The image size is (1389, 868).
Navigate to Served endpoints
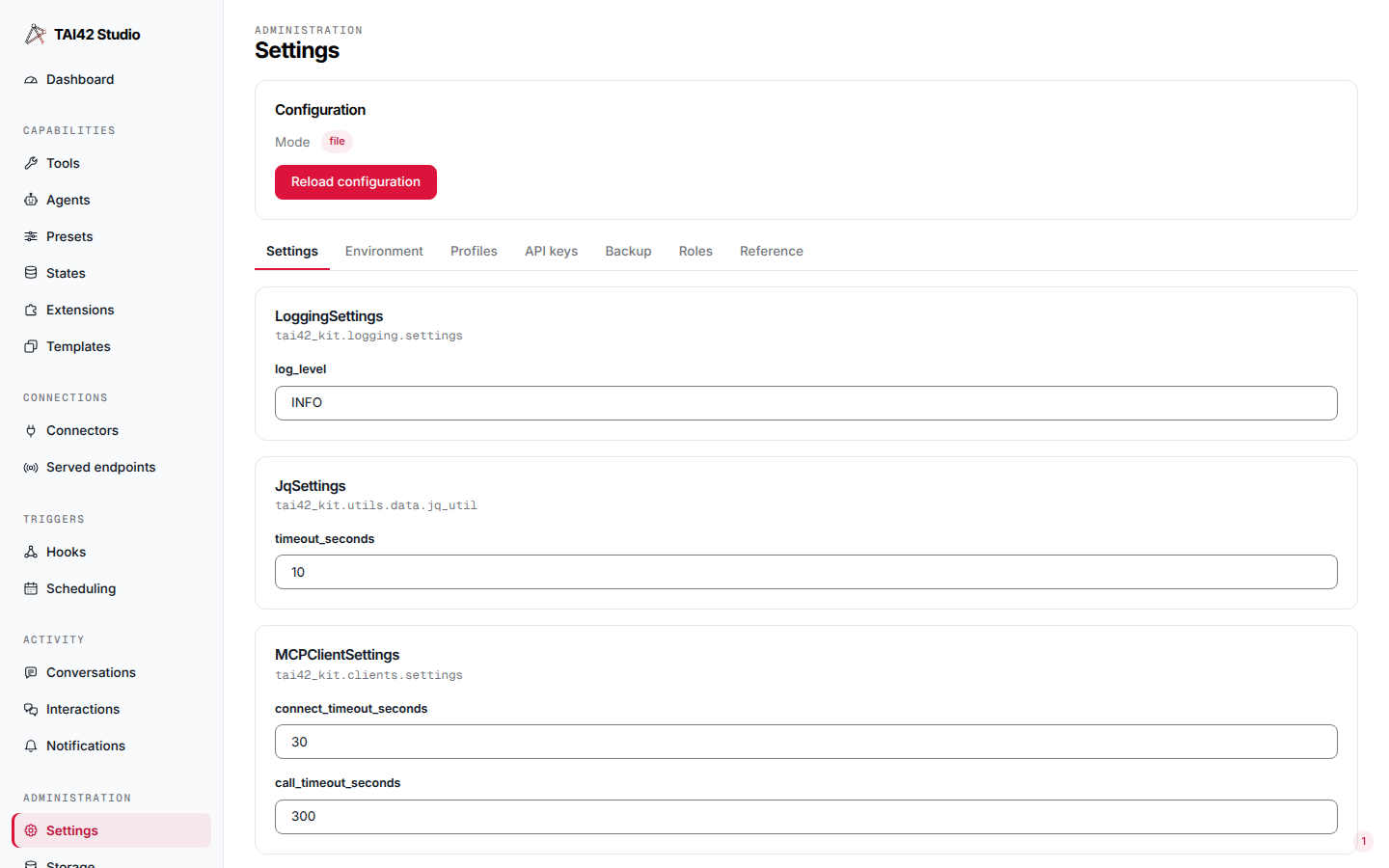111,468
